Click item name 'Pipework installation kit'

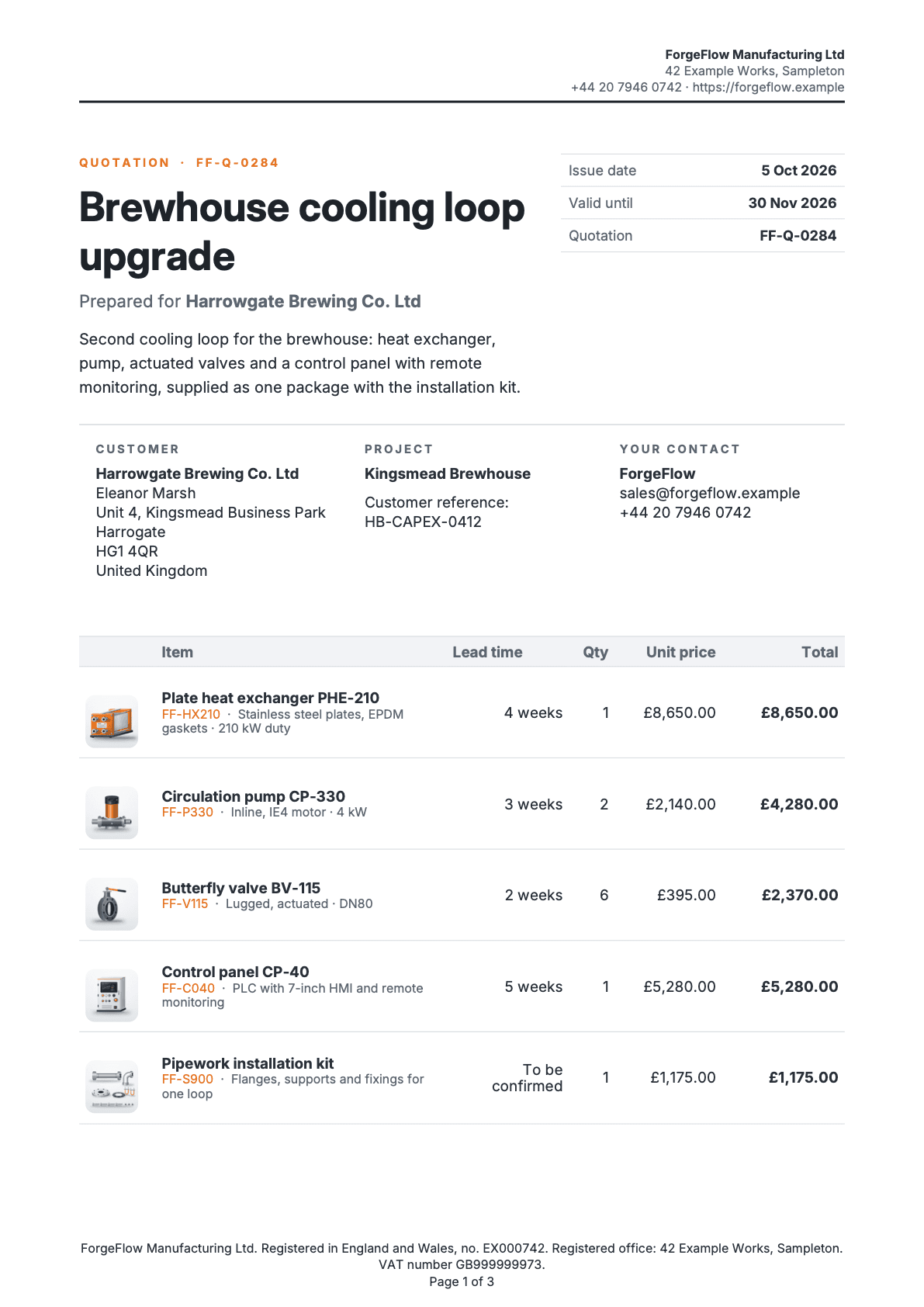click(x=247, y=1063)
